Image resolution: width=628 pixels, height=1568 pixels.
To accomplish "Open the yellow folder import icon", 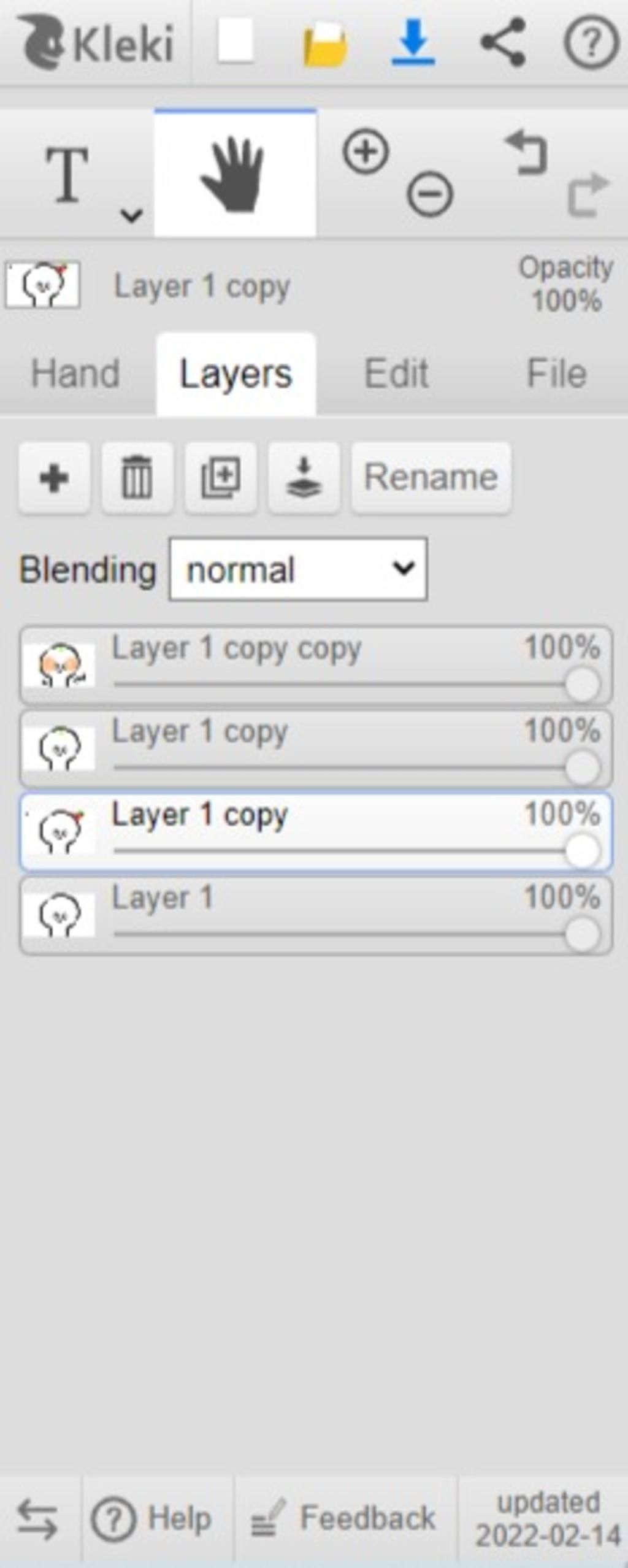I will click(x=326, y=44).
